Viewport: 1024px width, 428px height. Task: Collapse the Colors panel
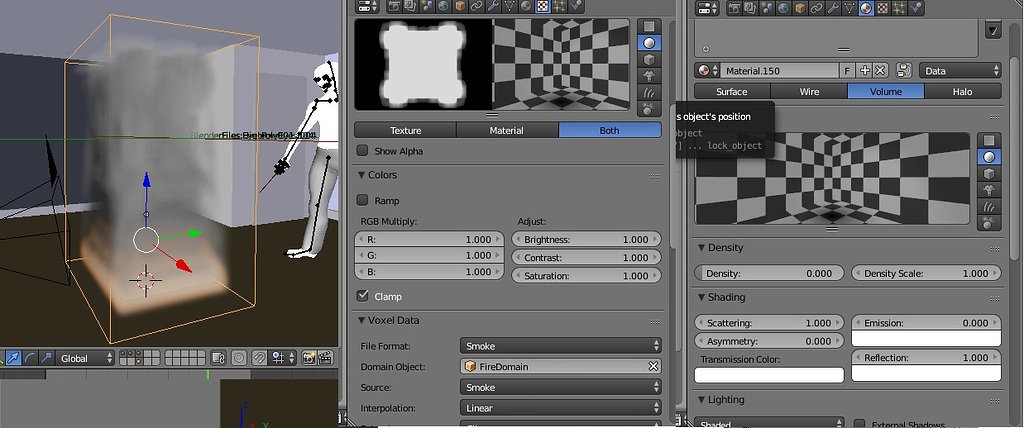pos(362,175)
